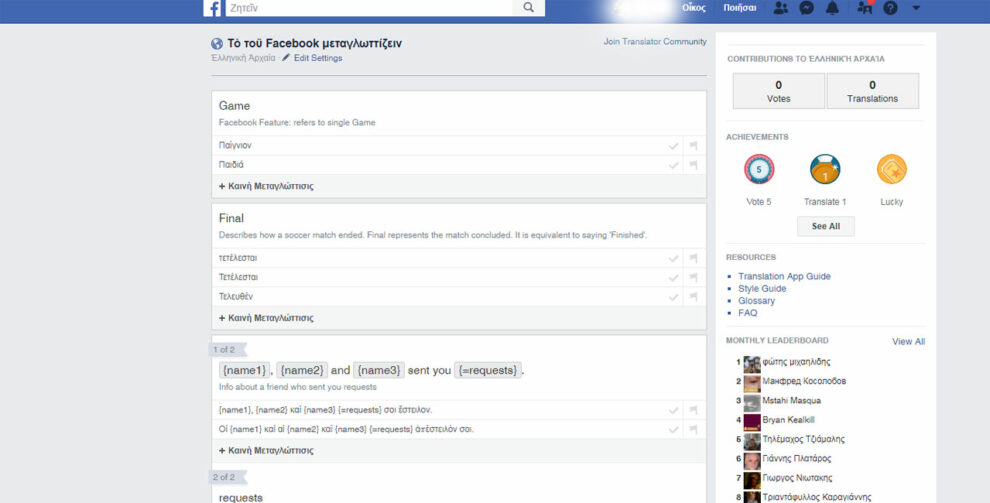This screenshot has width=990, height=503.
Task: Click Ποιῆσαι in the top bar
Action: 740,8
